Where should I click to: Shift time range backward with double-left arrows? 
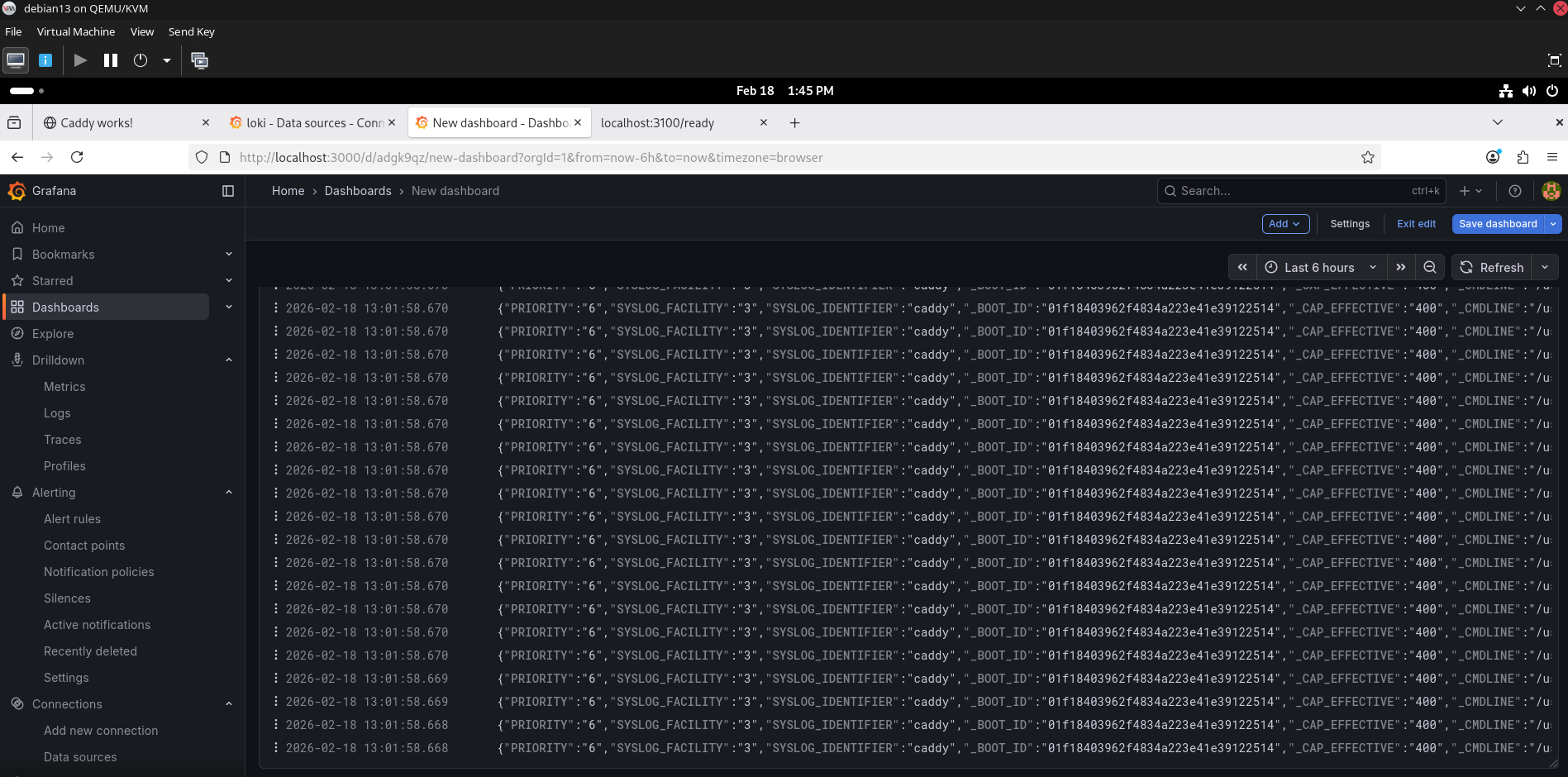[x=1242, y=267]
